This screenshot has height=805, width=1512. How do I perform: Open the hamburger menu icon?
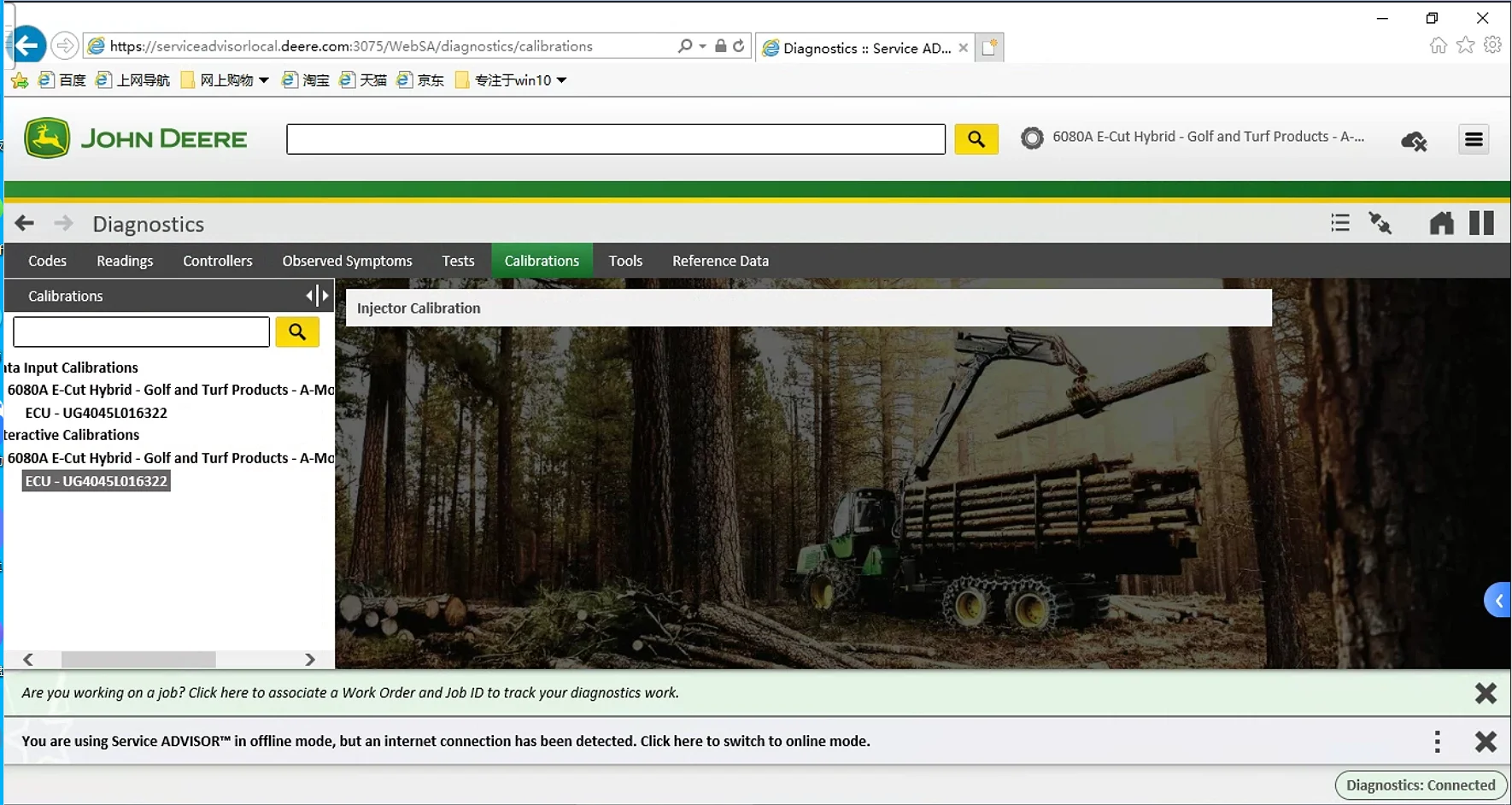(1474, 139)
